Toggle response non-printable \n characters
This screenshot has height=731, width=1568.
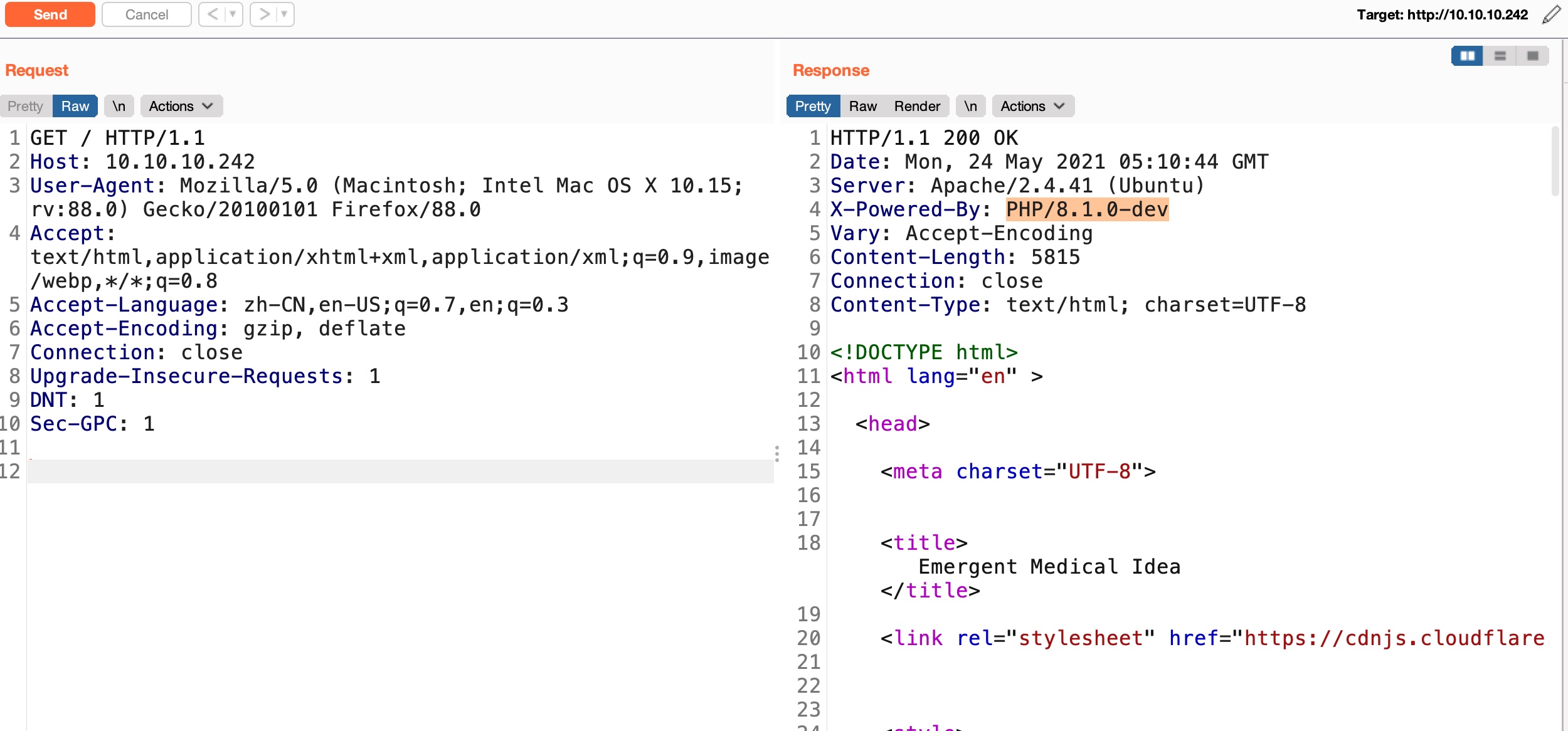click(x=970, y=107)
